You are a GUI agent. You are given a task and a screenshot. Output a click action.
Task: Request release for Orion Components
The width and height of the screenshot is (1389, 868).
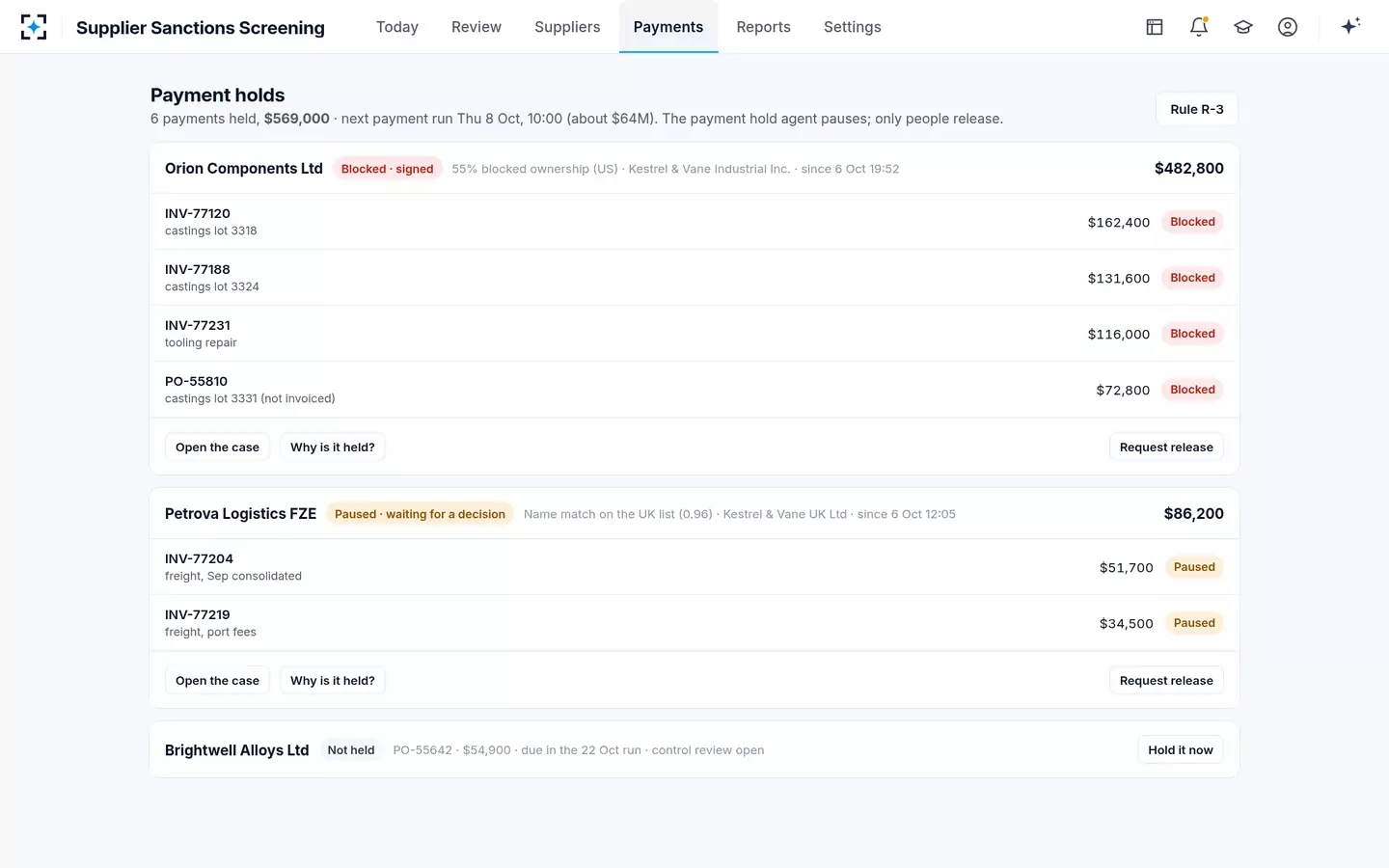tap(1166, 448)
